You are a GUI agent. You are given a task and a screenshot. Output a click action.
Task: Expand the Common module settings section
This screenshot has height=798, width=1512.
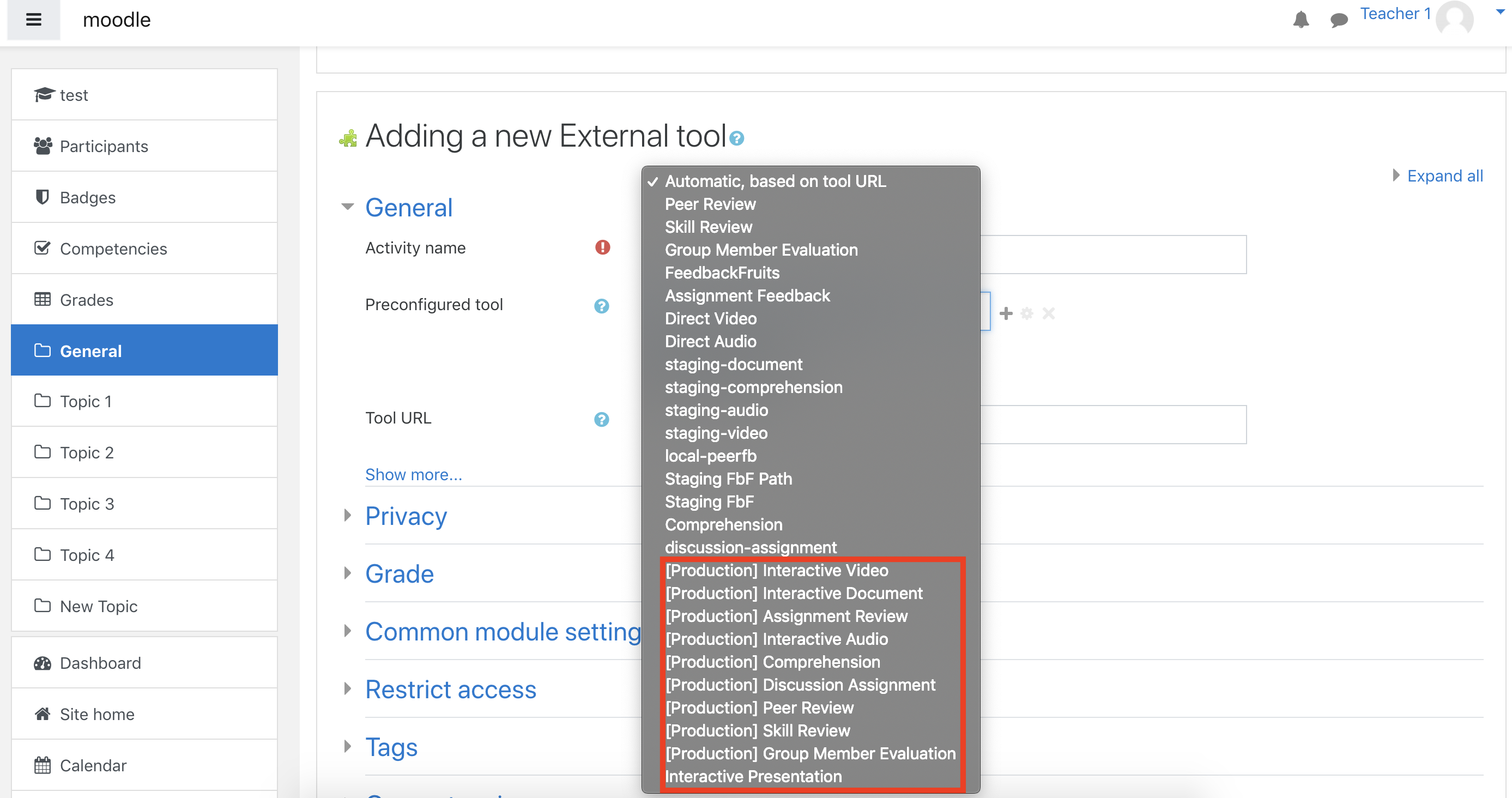point(503,631)
